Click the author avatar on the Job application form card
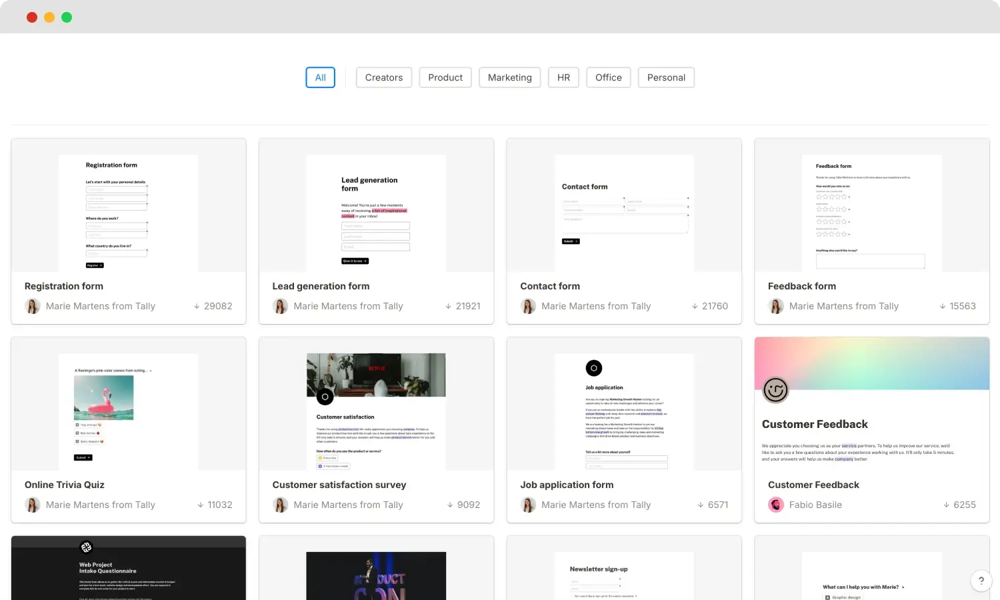This screenshot has width=1000, height=600. (x=528, y=505)
